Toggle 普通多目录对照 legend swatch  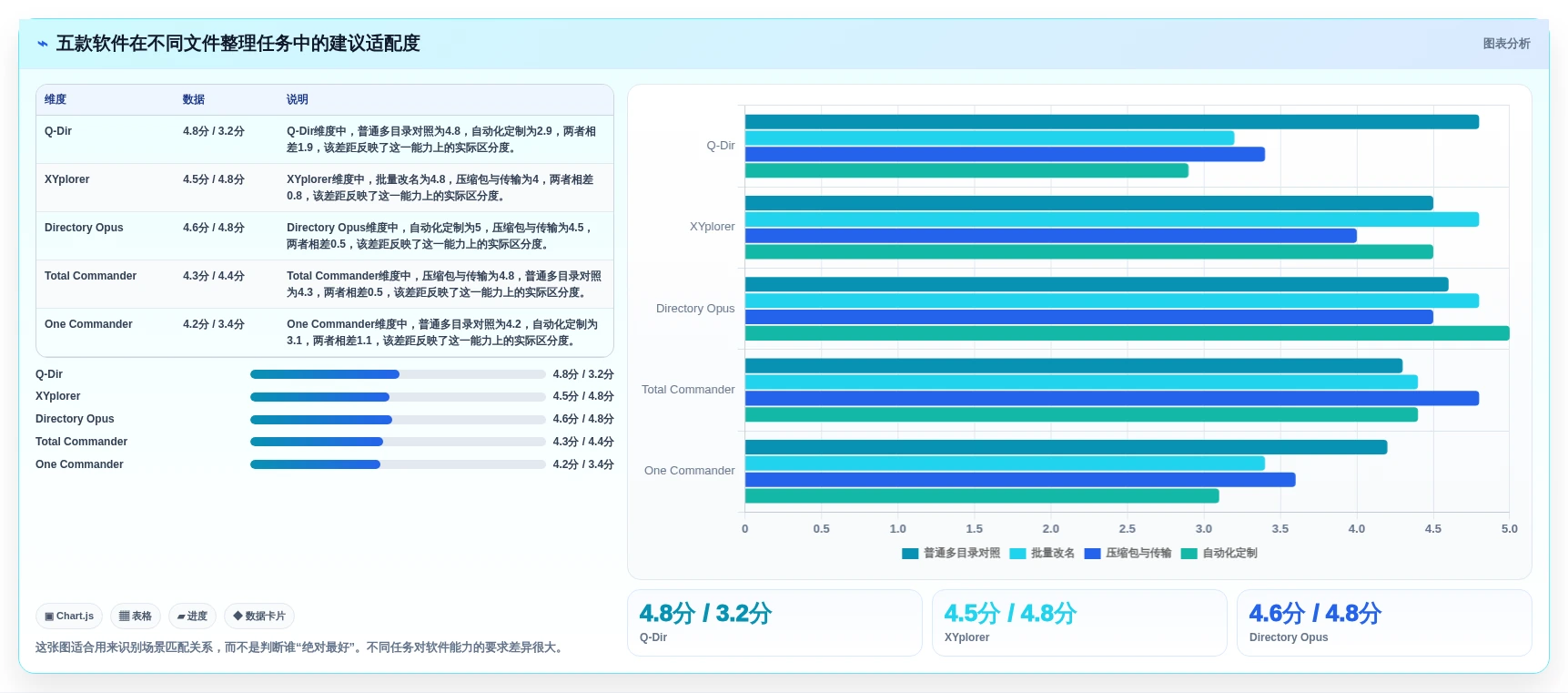point(910,554)
